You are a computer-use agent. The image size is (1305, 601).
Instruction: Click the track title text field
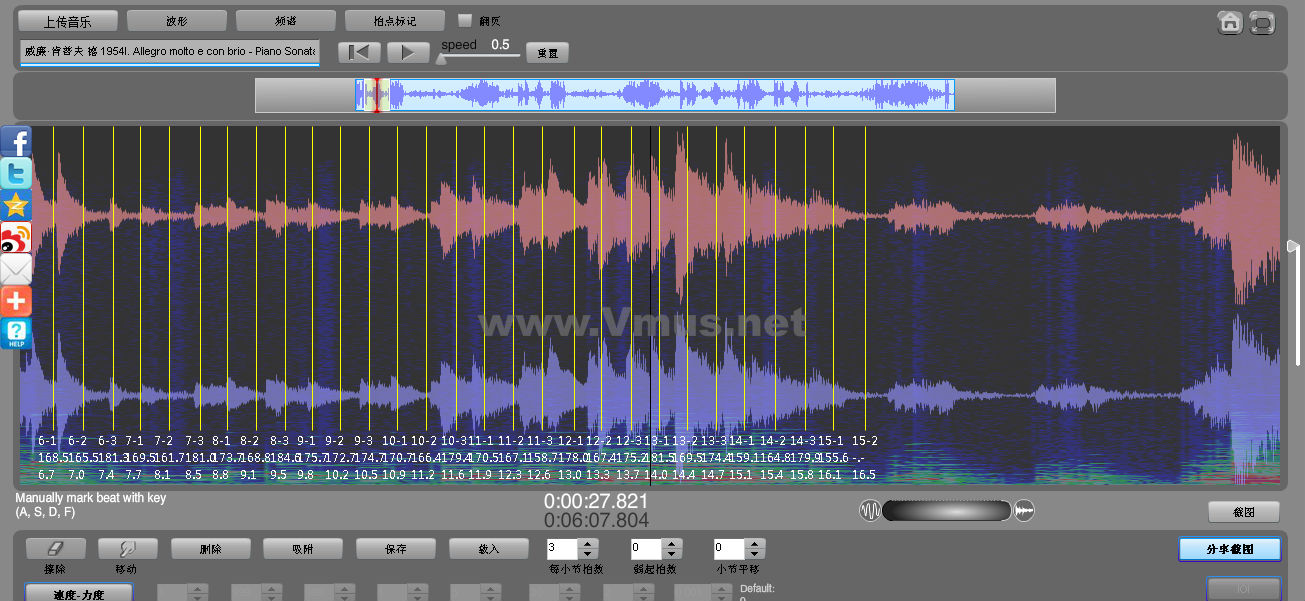(x=169, y=51)
